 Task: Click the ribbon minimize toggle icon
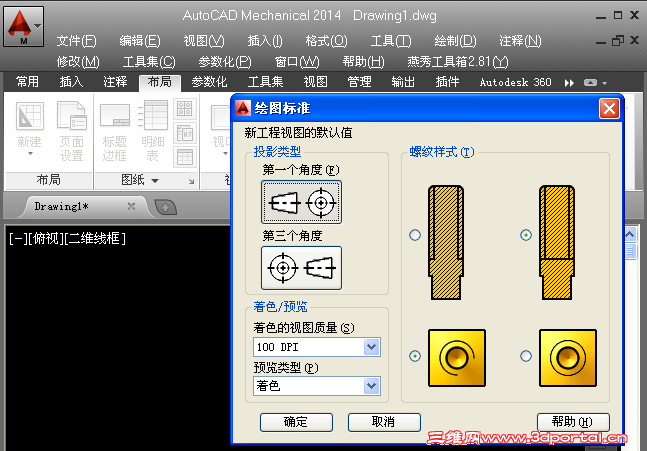pos(590,83)
